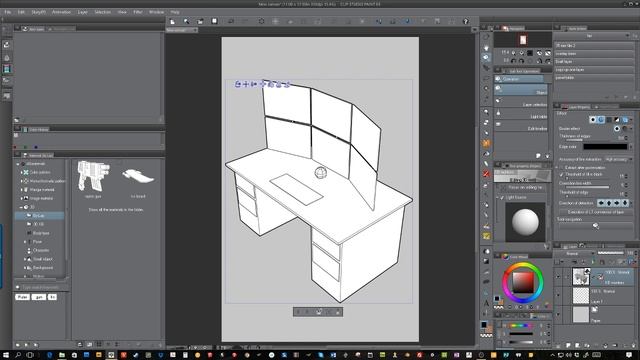Open File Explorer from taskbar
The width and height of the screenshot is (640, 360).
62,355
